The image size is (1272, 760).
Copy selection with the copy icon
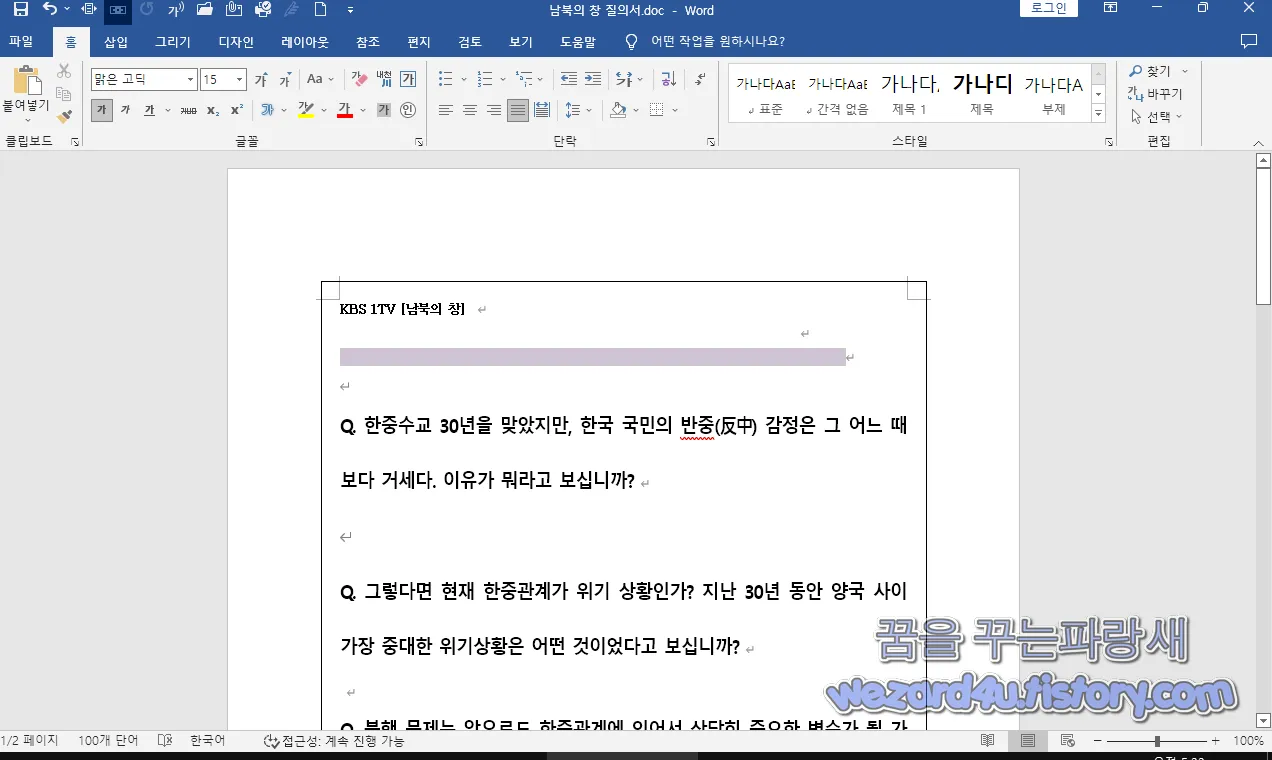(64, 94)
